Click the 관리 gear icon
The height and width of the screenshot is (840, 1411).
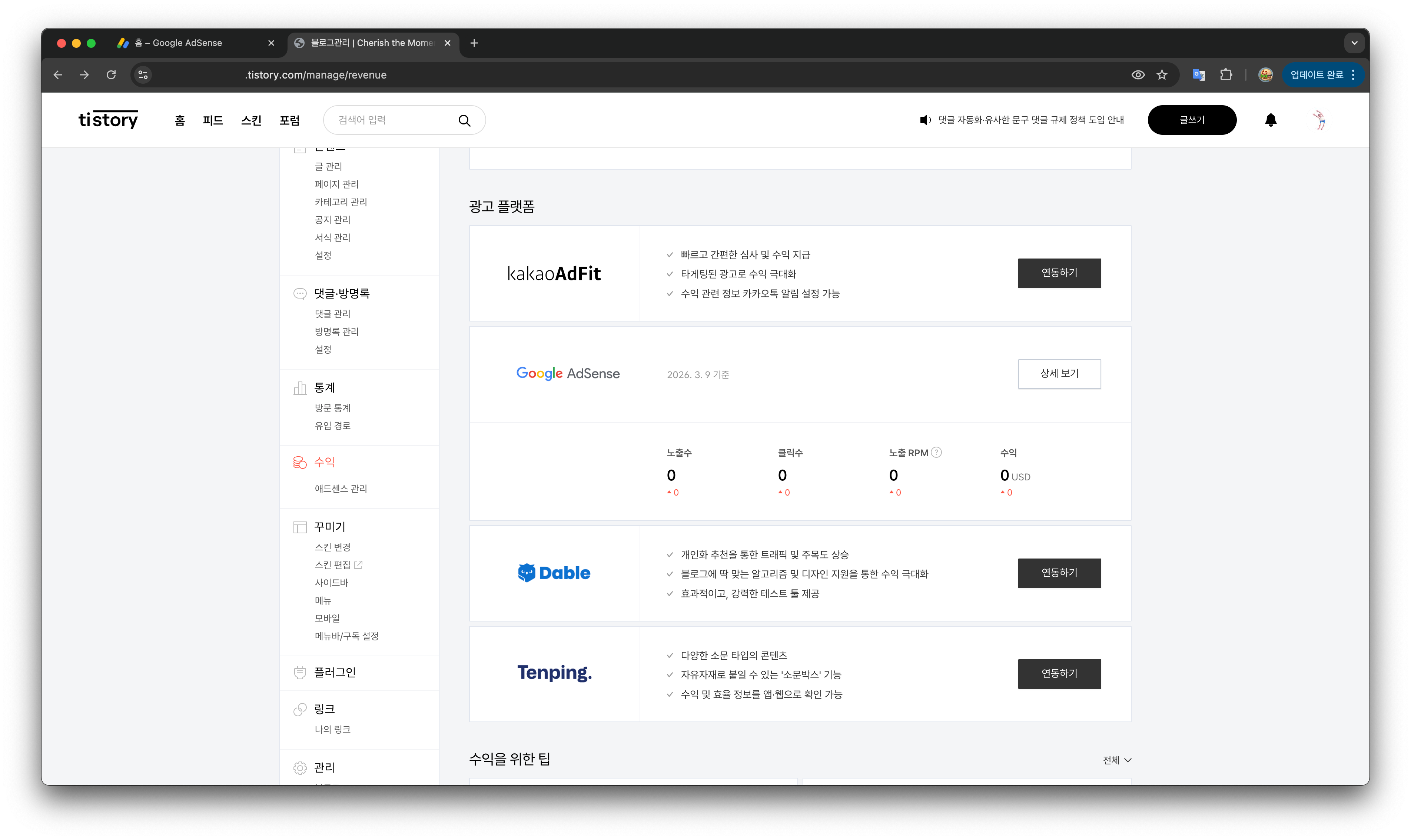point(300,767)
